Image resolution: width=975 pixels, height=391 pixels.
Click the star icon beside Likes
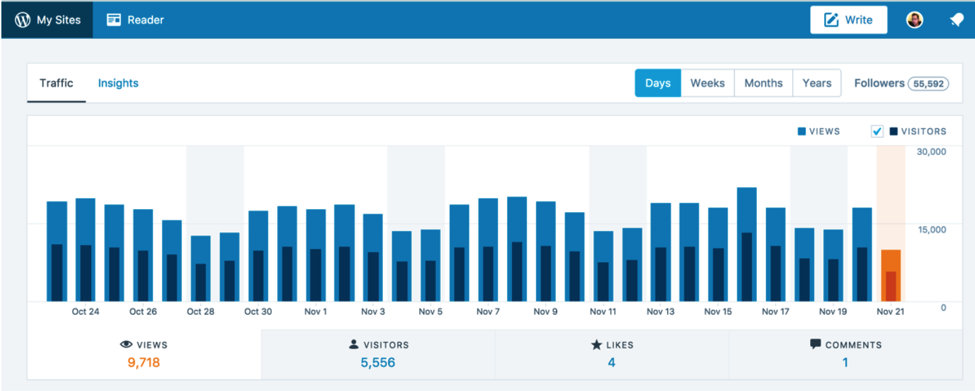point(596,344)
